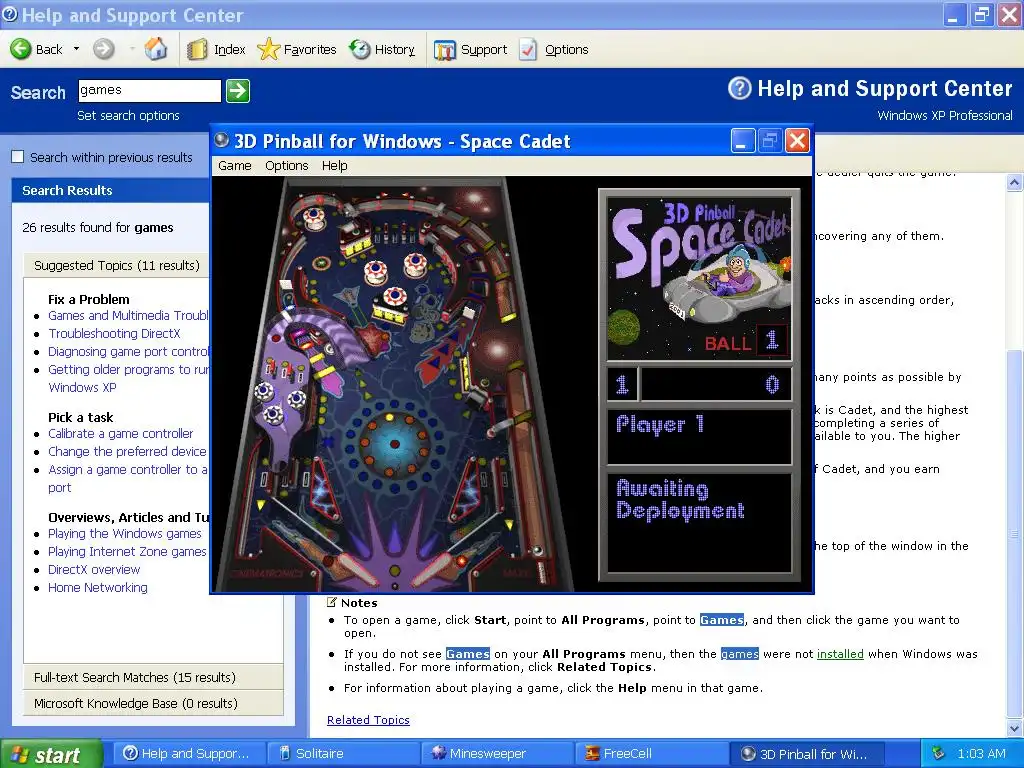Viewport: 1024px width, 768px height.
Task: Open Troubleshooting DirectX topic
Action: (x=114, y=334)
